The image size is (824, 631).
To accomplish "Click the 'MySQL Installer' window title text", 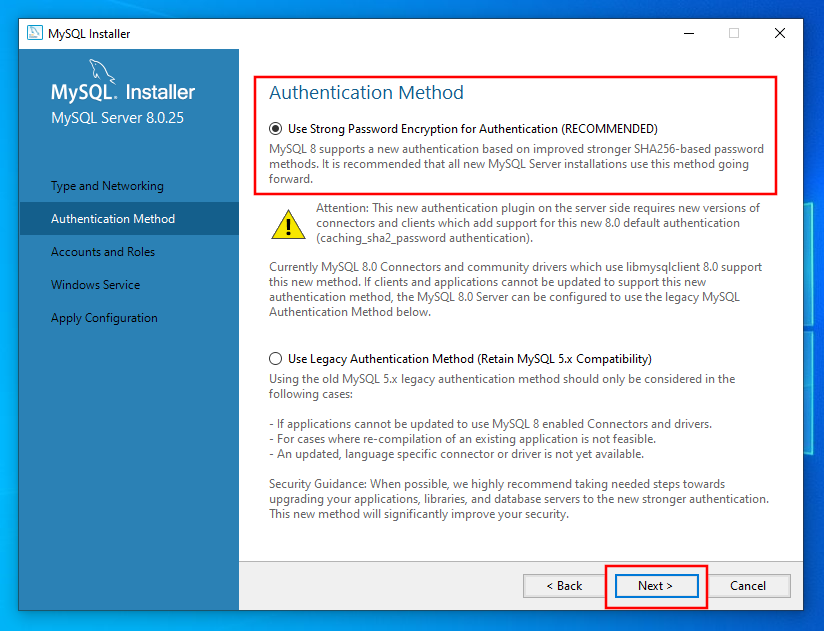I will 89,34.
